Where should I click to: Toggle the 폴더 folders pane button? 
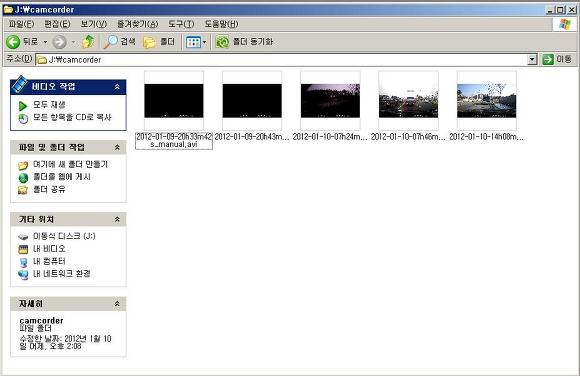pyautogui.click(x=159, y=42)
